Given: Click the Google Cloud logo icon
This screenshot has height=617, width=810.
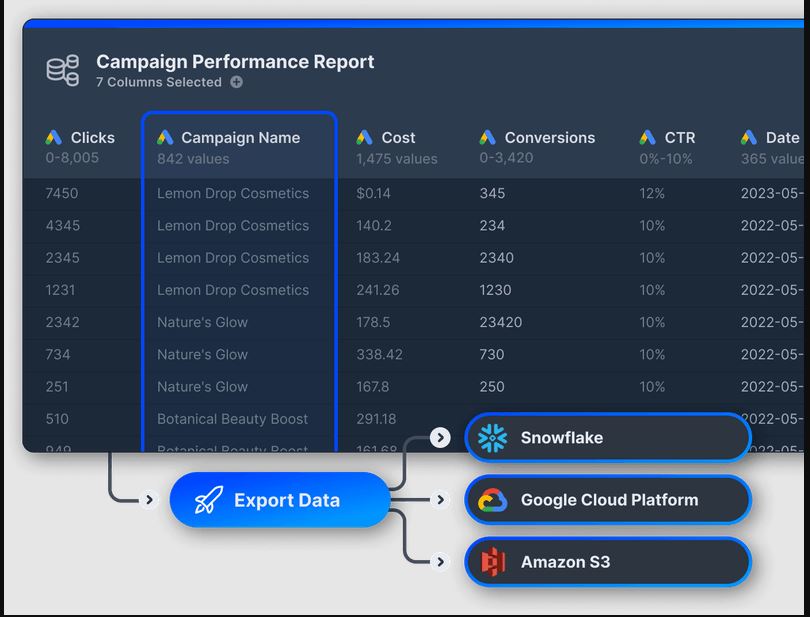Looking at the screenshot, I should pyautogui.click(x=492, y=500).
